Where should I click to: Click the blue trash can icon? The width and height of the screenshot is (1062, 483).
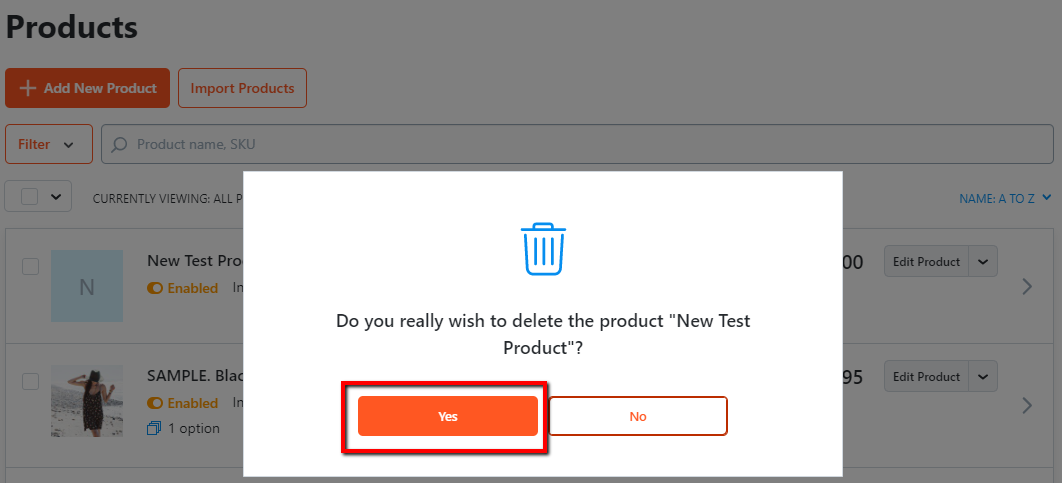pos(543,249)
